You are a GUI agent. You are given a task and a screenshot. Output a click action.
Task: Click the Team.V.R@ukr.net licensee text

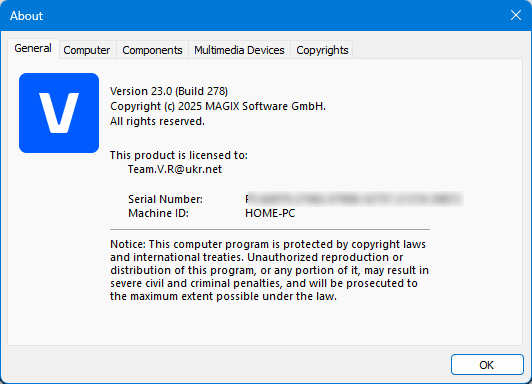click(x=175, y=169)
